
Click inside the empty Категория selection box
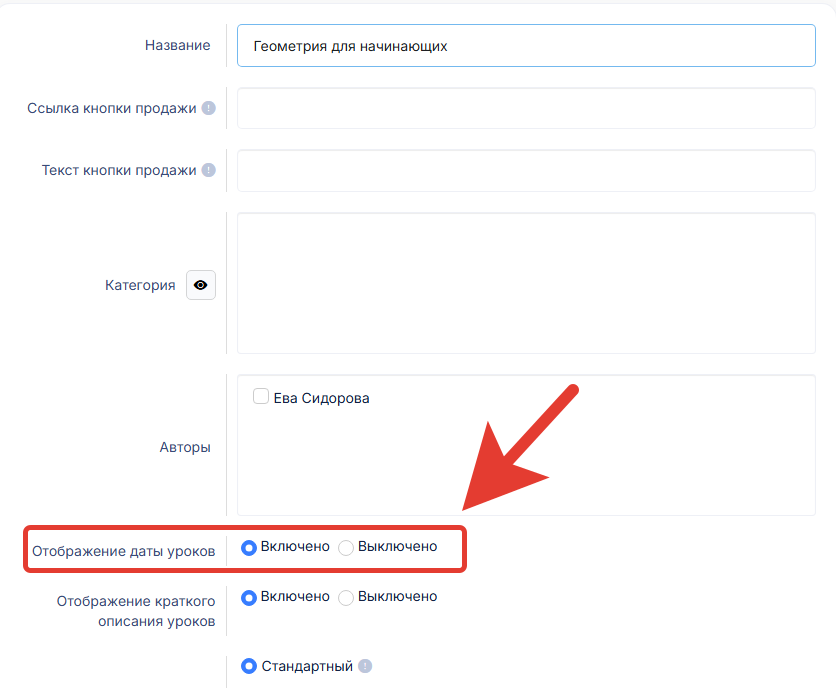[x=526, y=283]
